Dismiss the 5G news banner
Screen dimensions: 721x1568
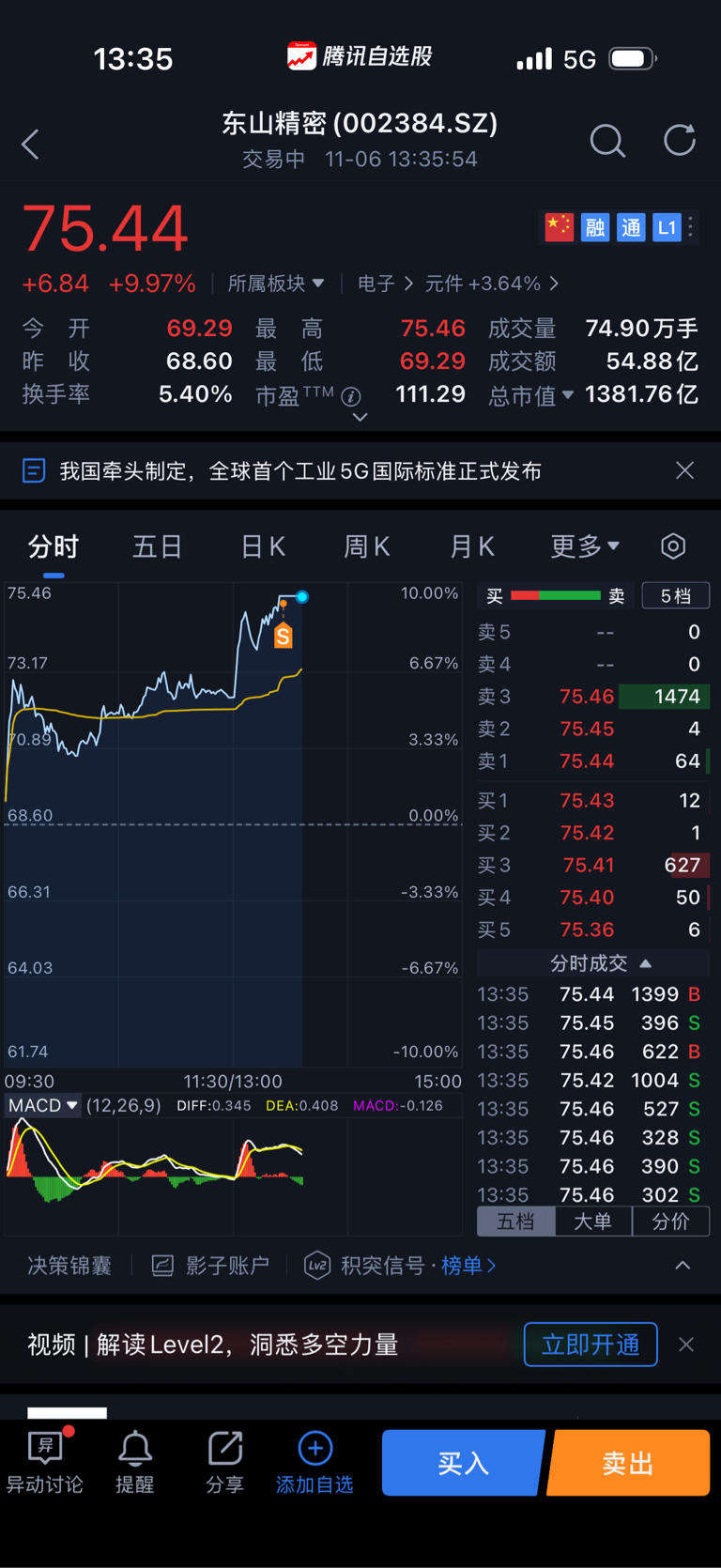[x=685, y=470]
